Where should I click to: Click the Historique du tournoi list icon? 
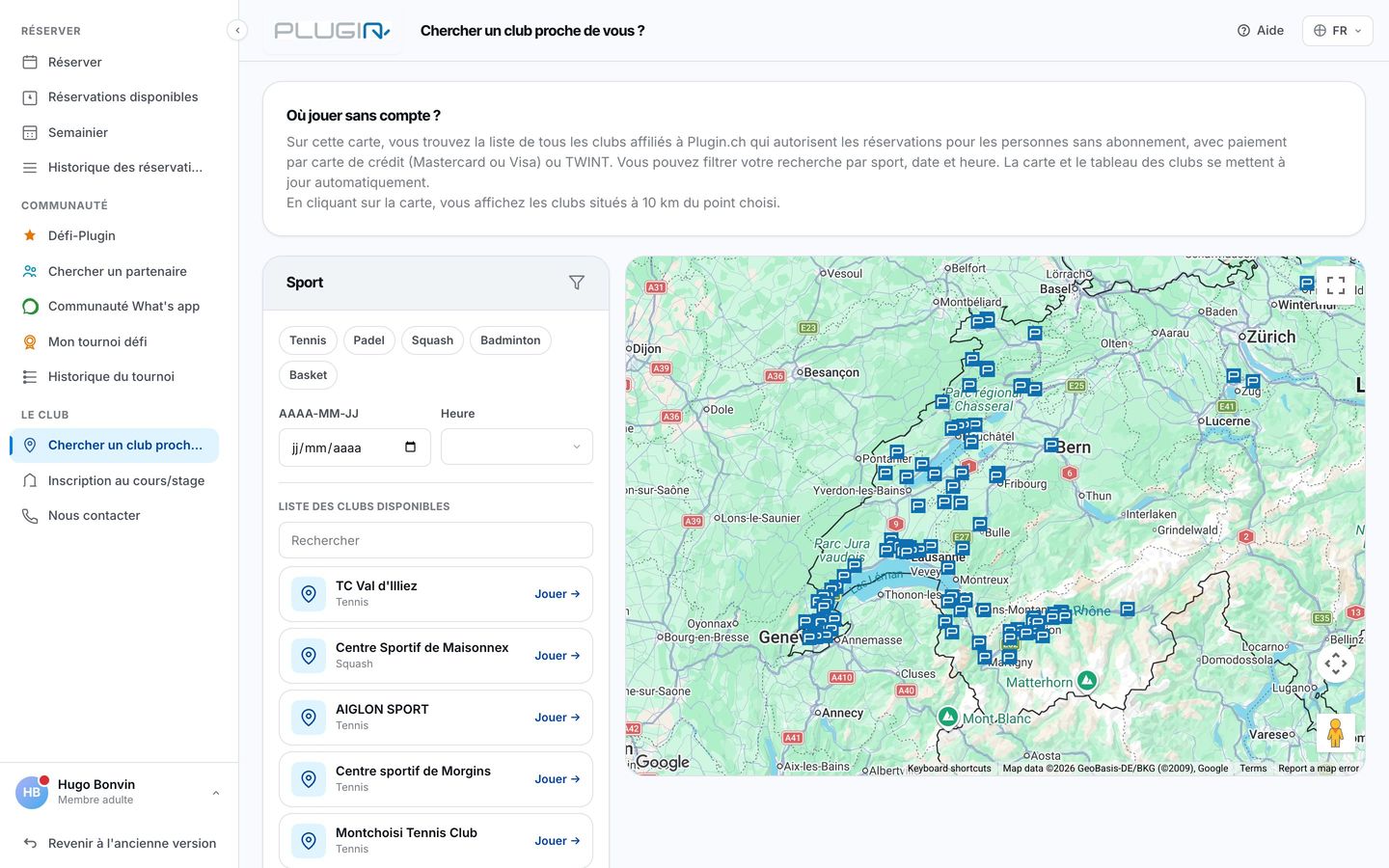(x=30, y=377)
